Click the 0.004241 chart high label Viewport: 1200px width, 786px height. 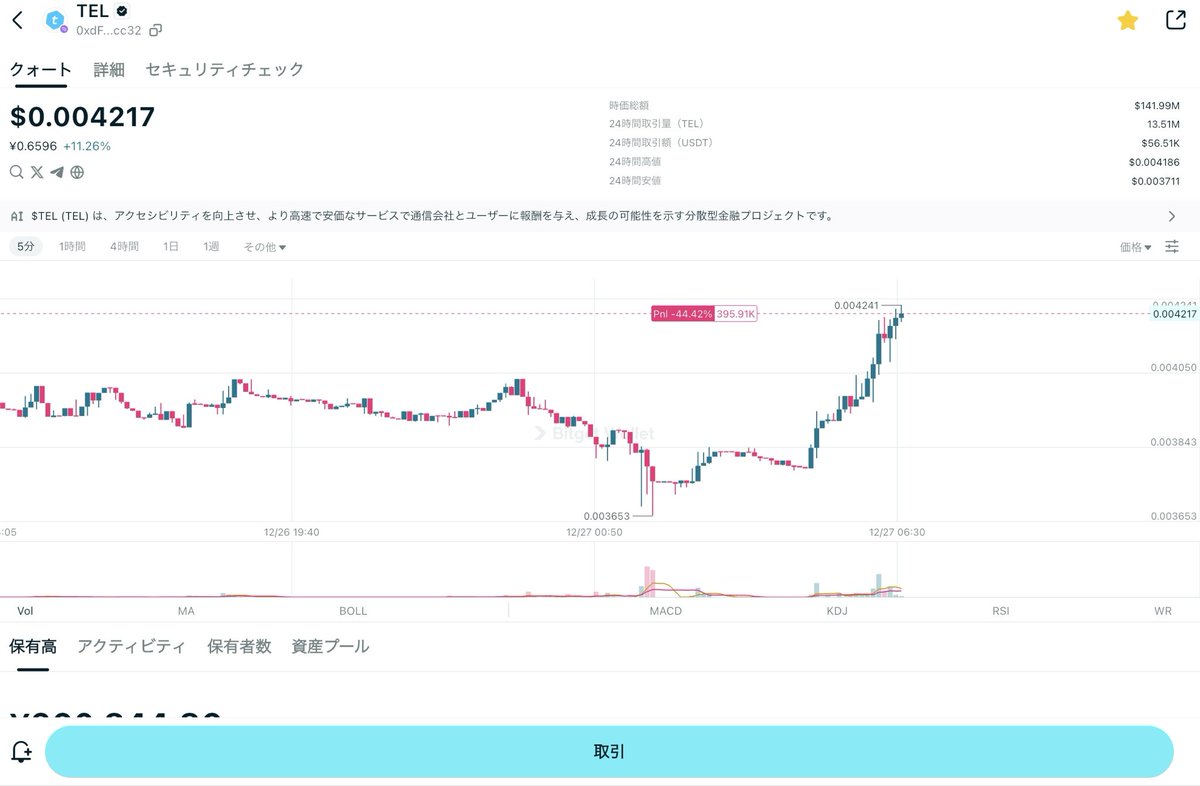coord(856,305)
